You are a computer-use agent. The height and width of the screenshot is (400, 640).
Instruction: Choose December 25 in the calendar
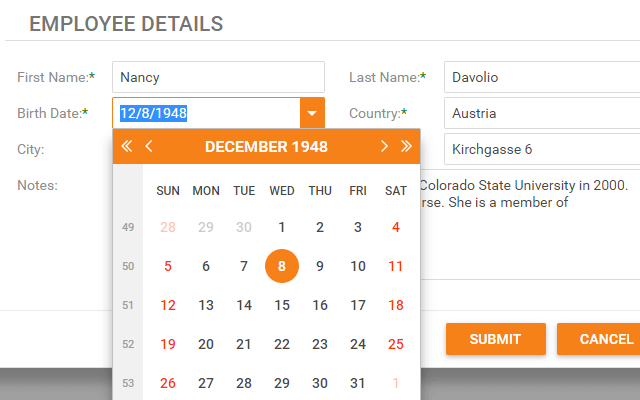click(x=396, y=344)
